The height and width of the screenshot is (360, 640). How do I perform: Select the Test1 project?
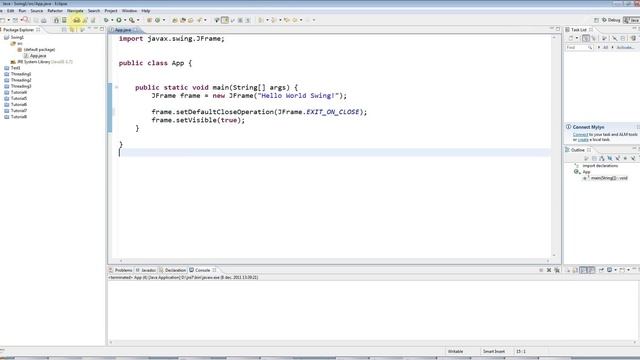click(12, 68)
